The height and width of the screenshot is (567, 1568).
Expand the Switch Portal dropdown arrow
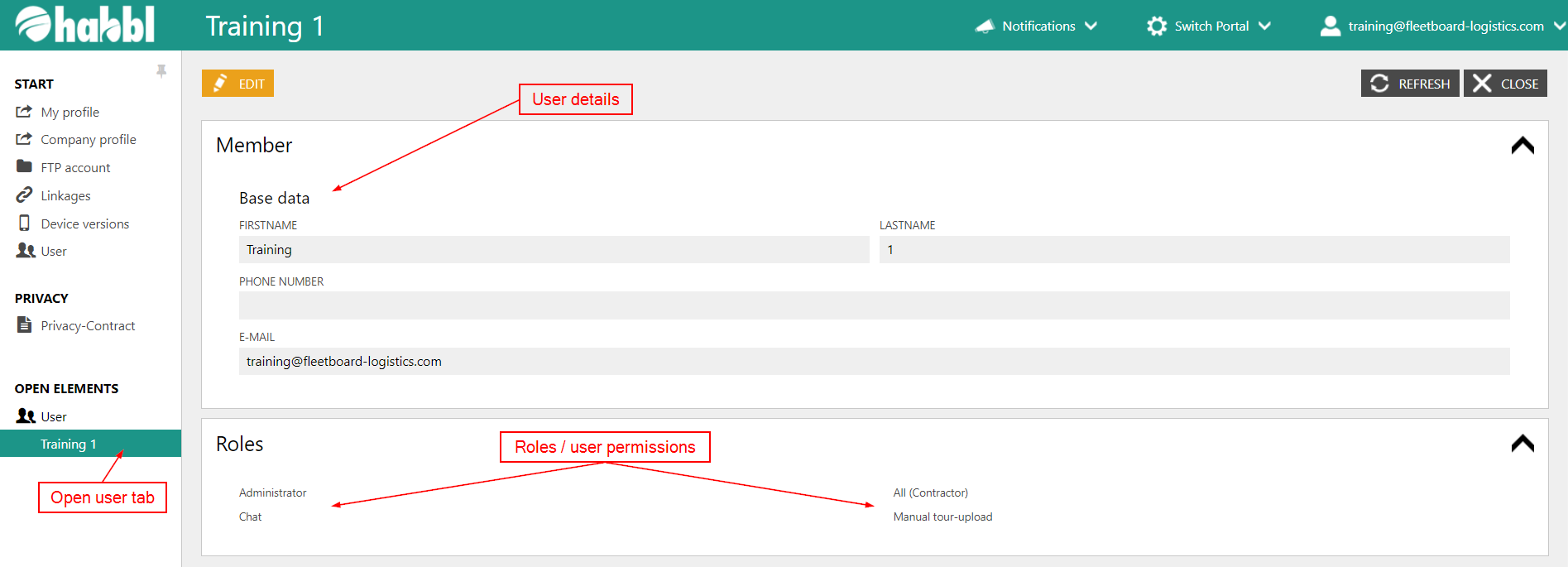(x=1264, y=26)
